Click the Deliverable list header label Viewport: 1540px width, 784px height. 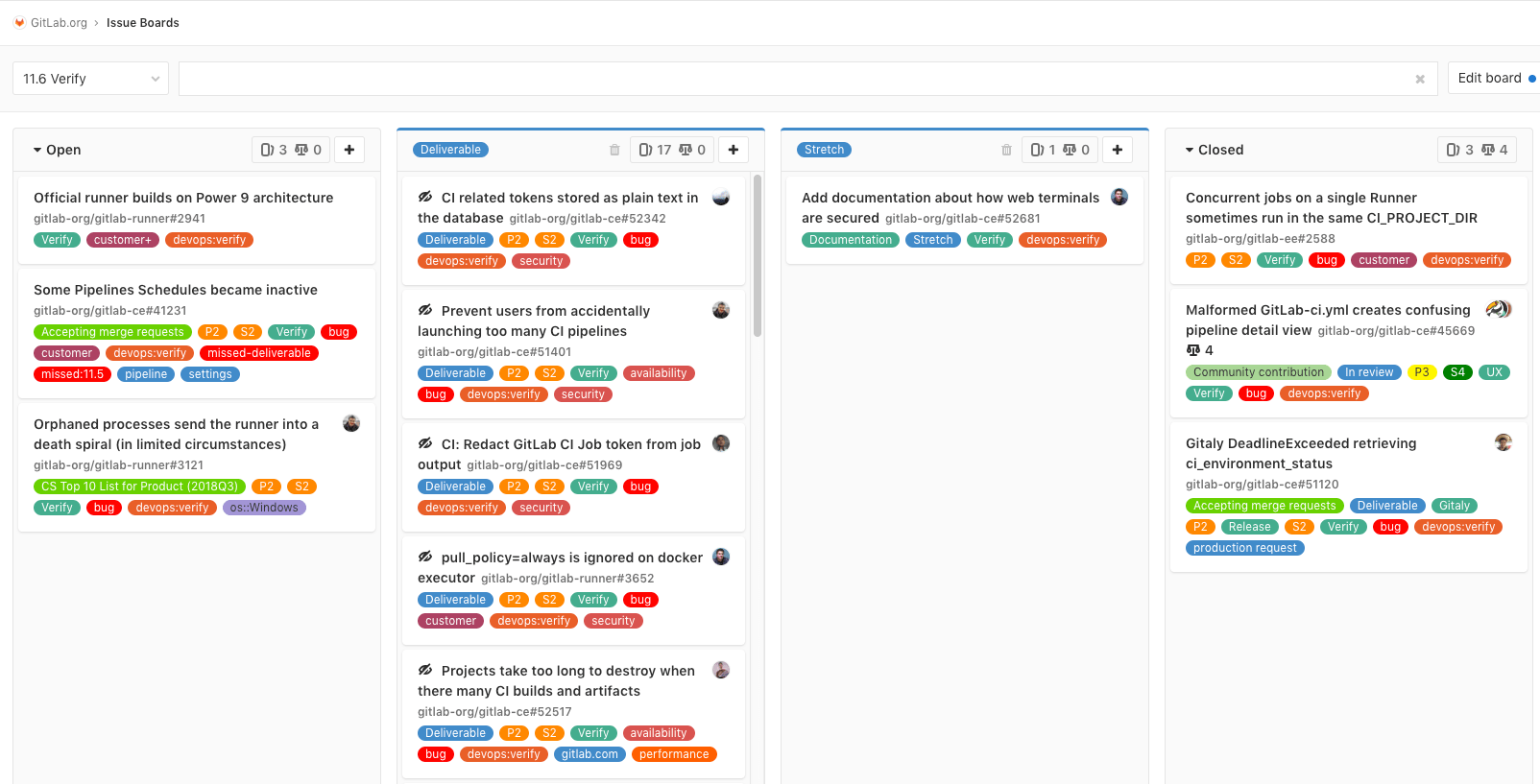click(x=451, y=150)
